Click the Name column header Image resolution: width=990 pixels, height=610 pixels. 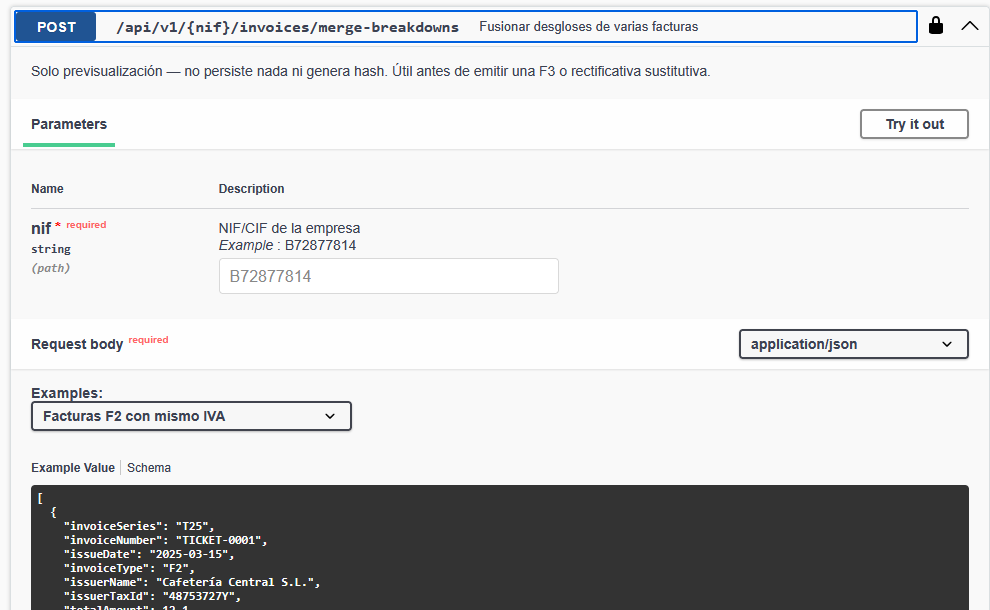coord(47,188)
